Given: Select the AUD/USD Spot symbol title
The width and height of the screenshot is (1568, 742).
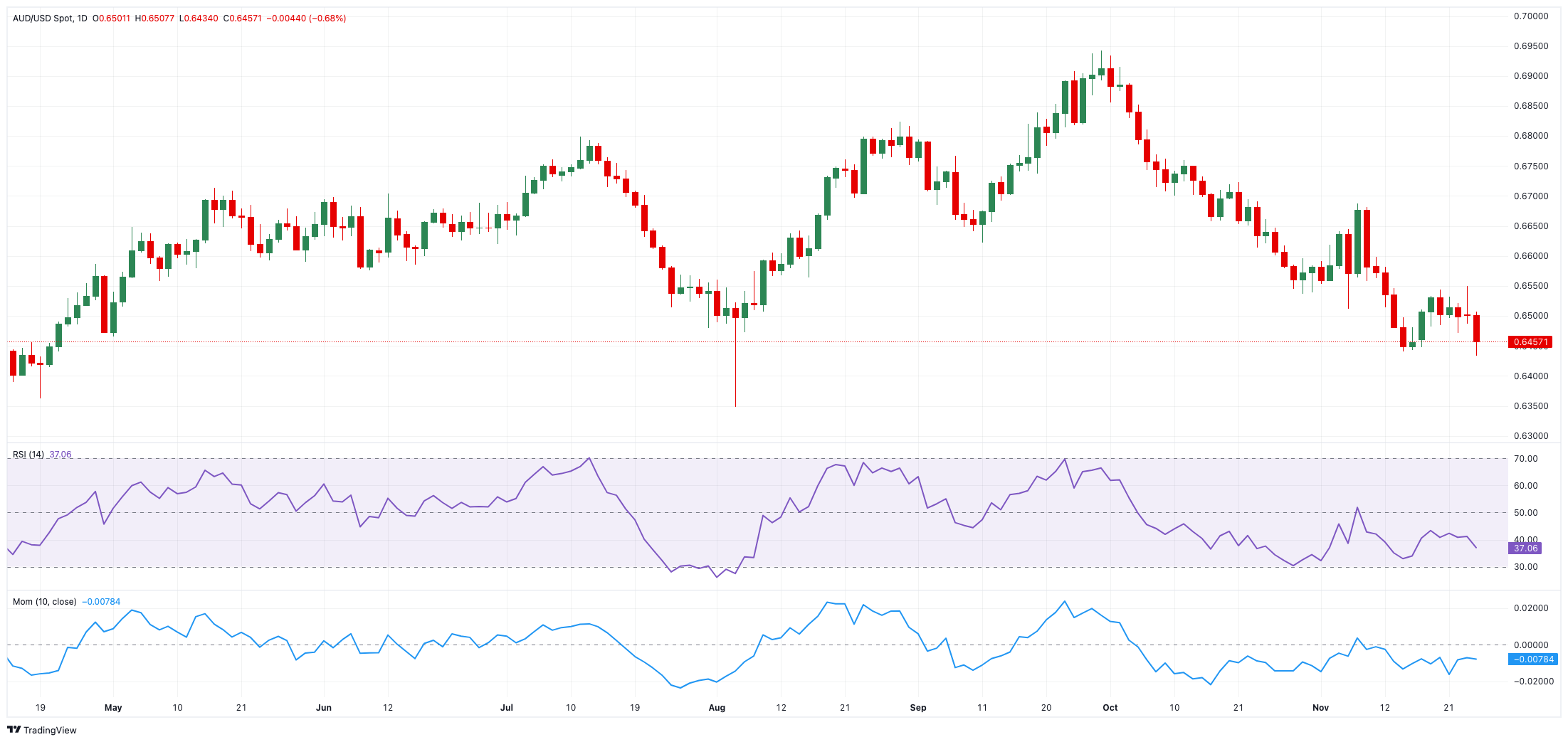Looking at the screenshot, I should [x=43, y=18].
